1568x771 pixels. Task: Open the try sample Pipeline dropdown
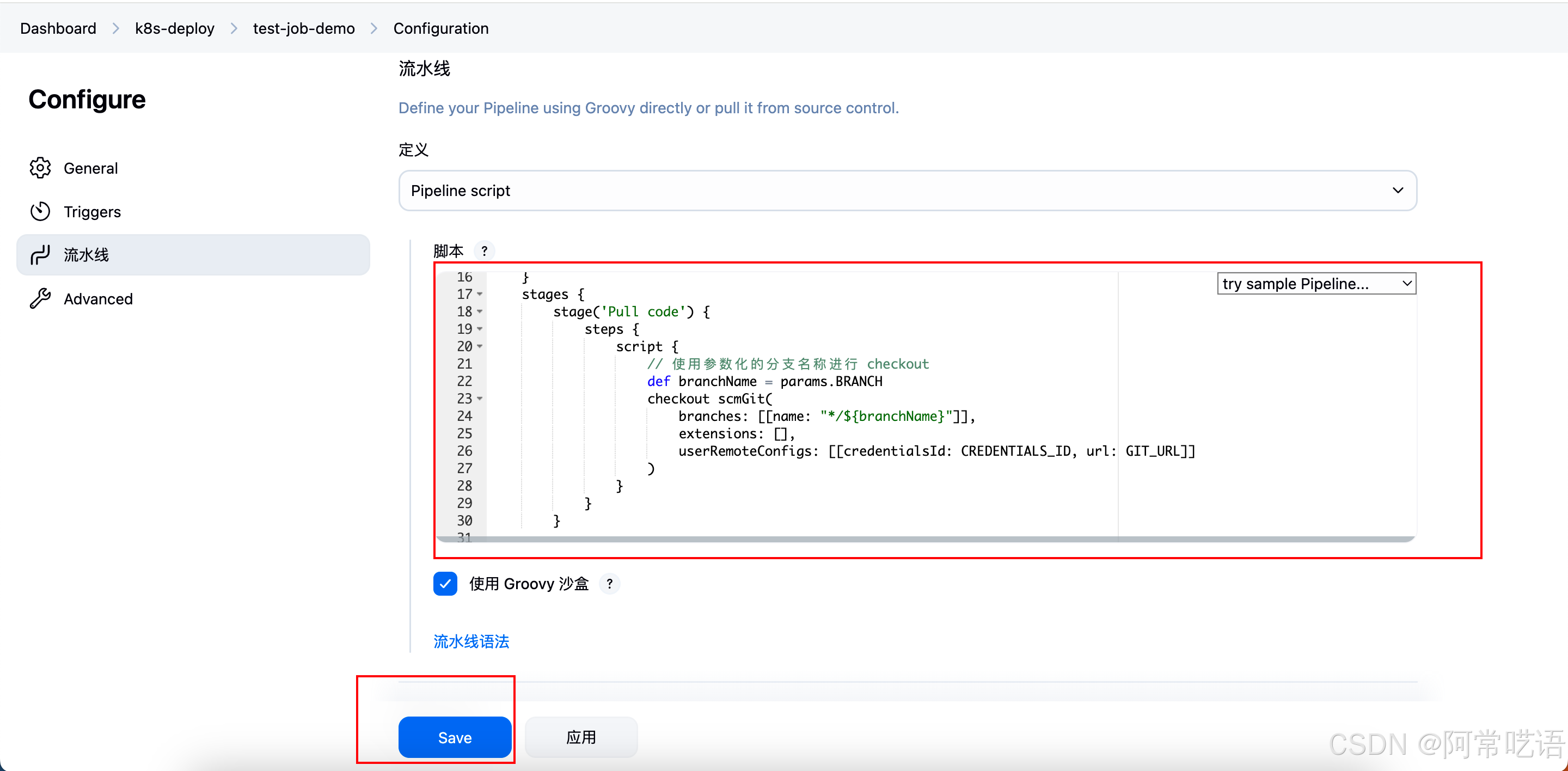pos(1316,284)
